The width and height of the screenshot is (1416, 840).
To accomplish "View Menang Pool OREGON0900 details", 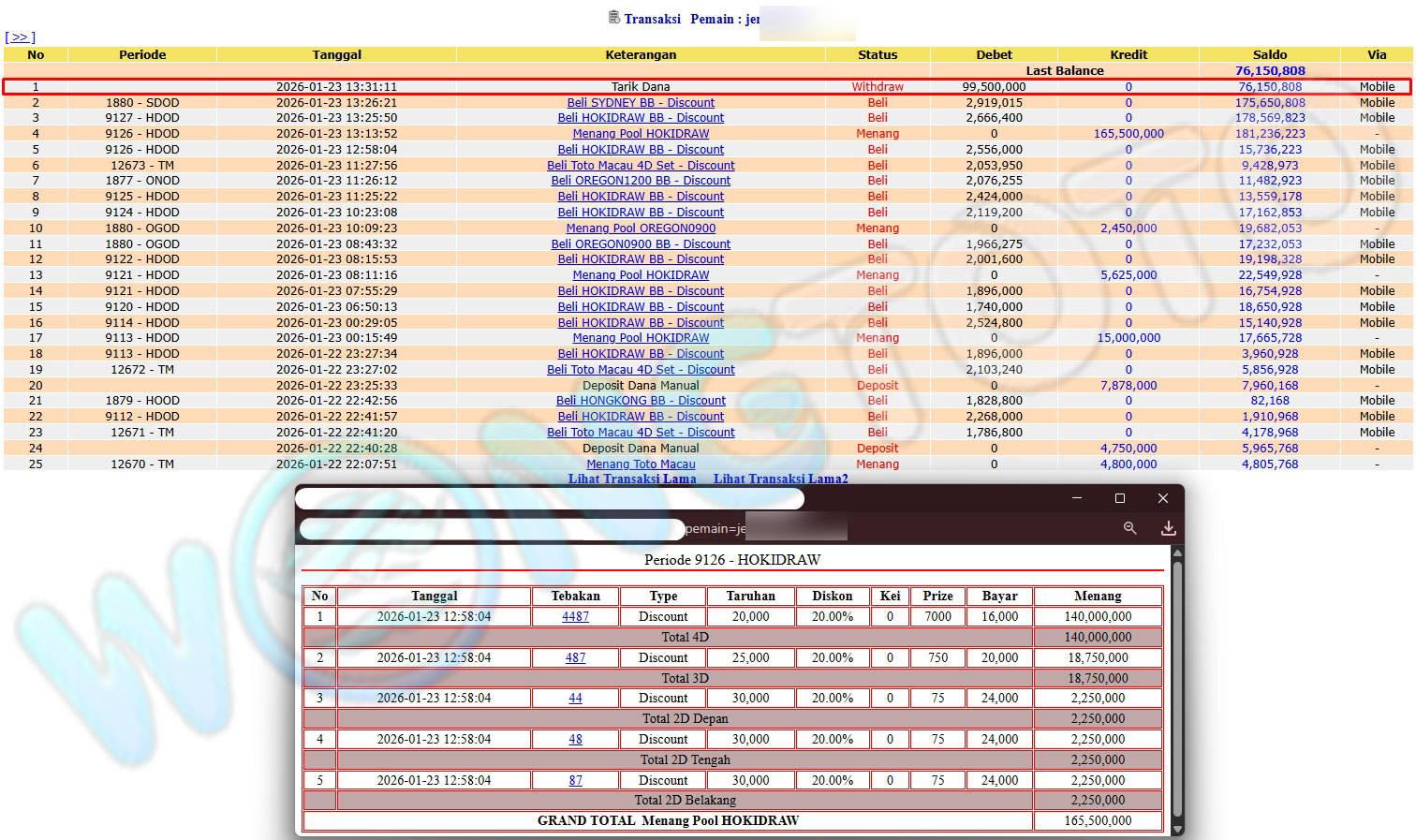I will tap(641, 228).
